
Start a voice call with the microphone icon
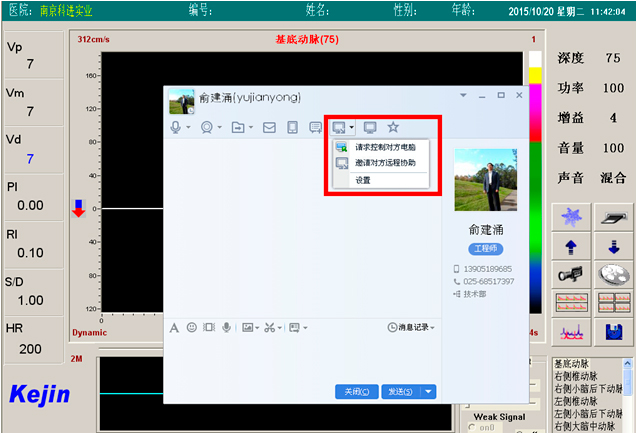176,127
